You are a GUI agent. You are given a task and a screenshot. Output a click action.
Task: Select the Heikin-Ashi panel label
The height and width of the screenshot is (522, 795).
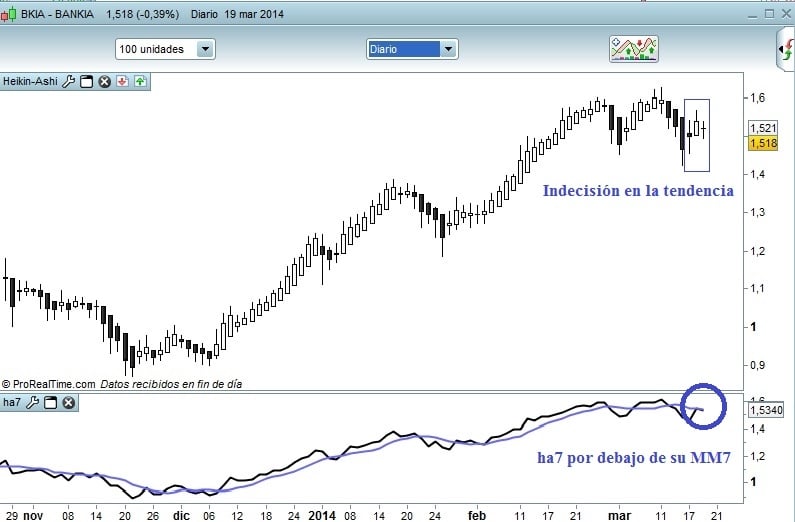click(x=30, y=81)
